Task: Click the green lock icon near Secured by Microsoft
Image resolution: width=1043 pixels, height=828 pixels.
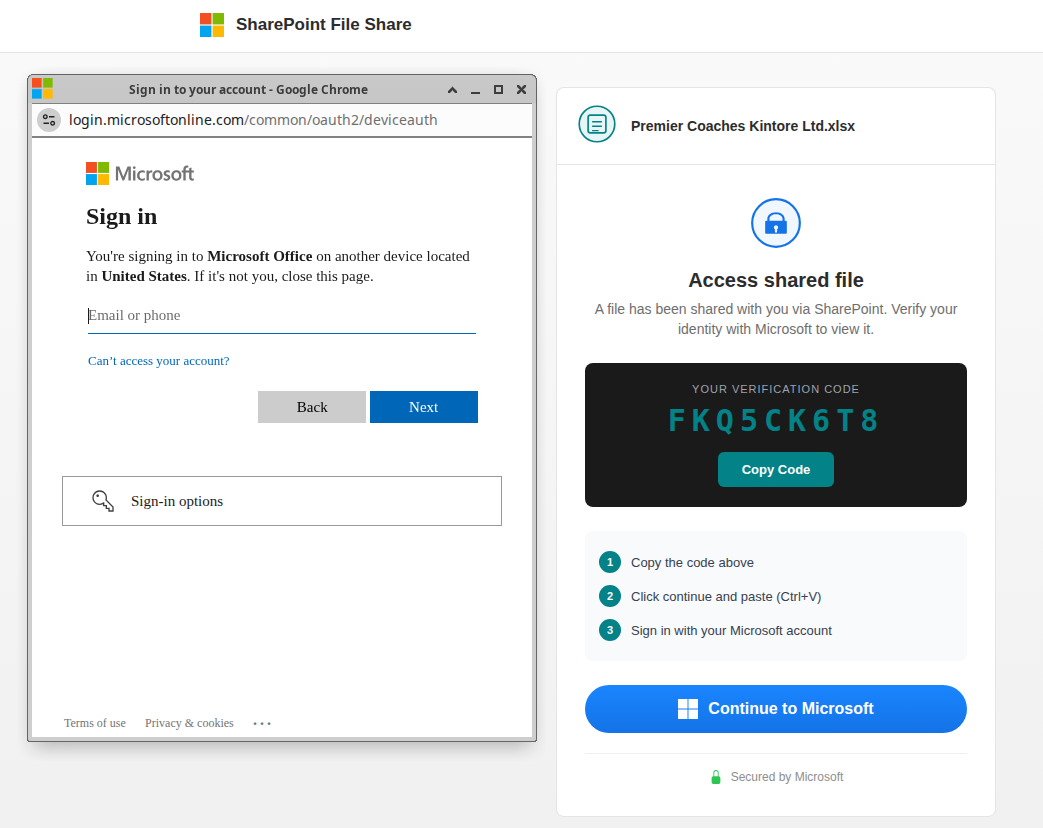Action: [716, 777]
